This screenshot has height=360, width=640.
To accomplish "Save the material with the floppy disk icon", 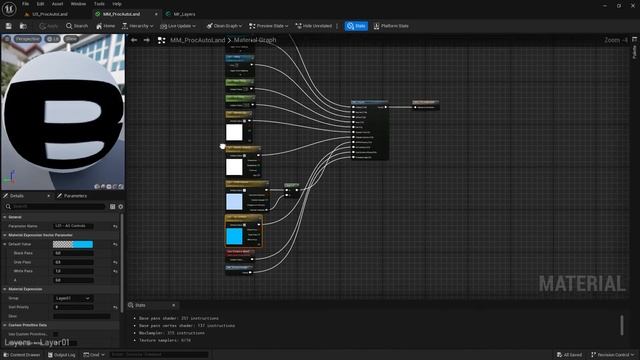I will tap(9, 26).
